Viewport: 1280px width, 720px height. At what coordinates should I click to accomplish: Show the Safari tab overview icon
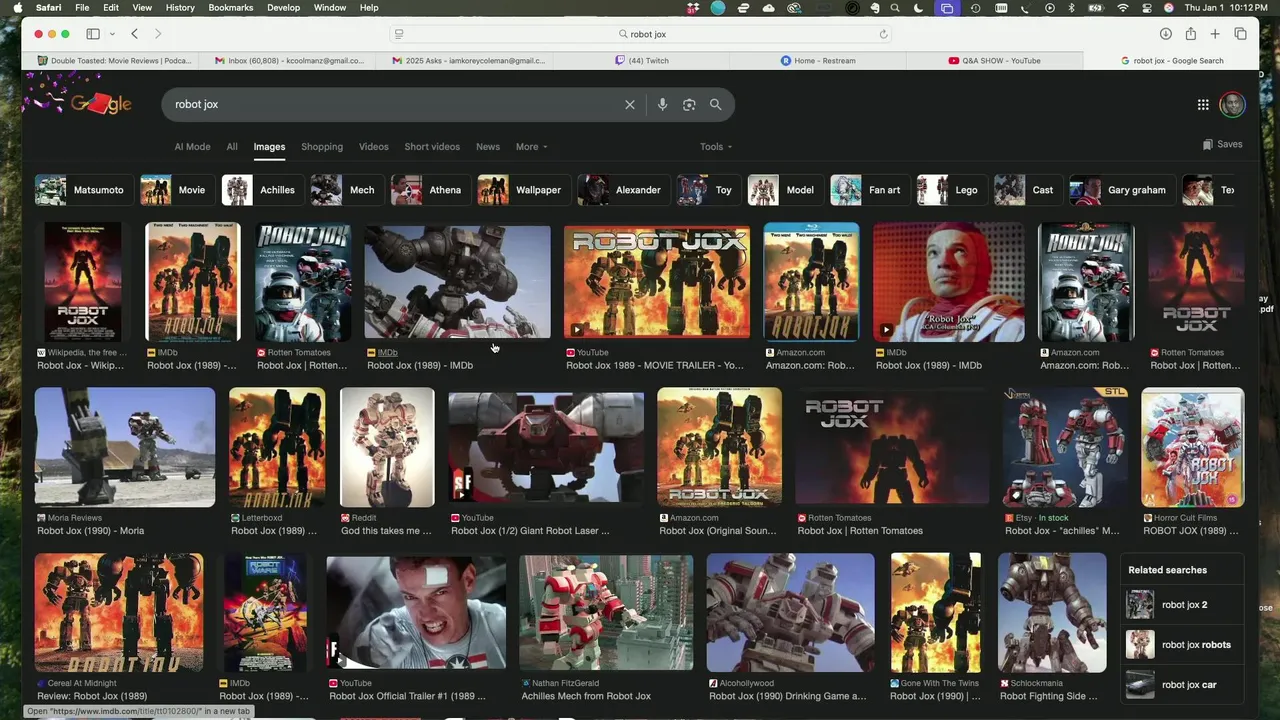1240,34
